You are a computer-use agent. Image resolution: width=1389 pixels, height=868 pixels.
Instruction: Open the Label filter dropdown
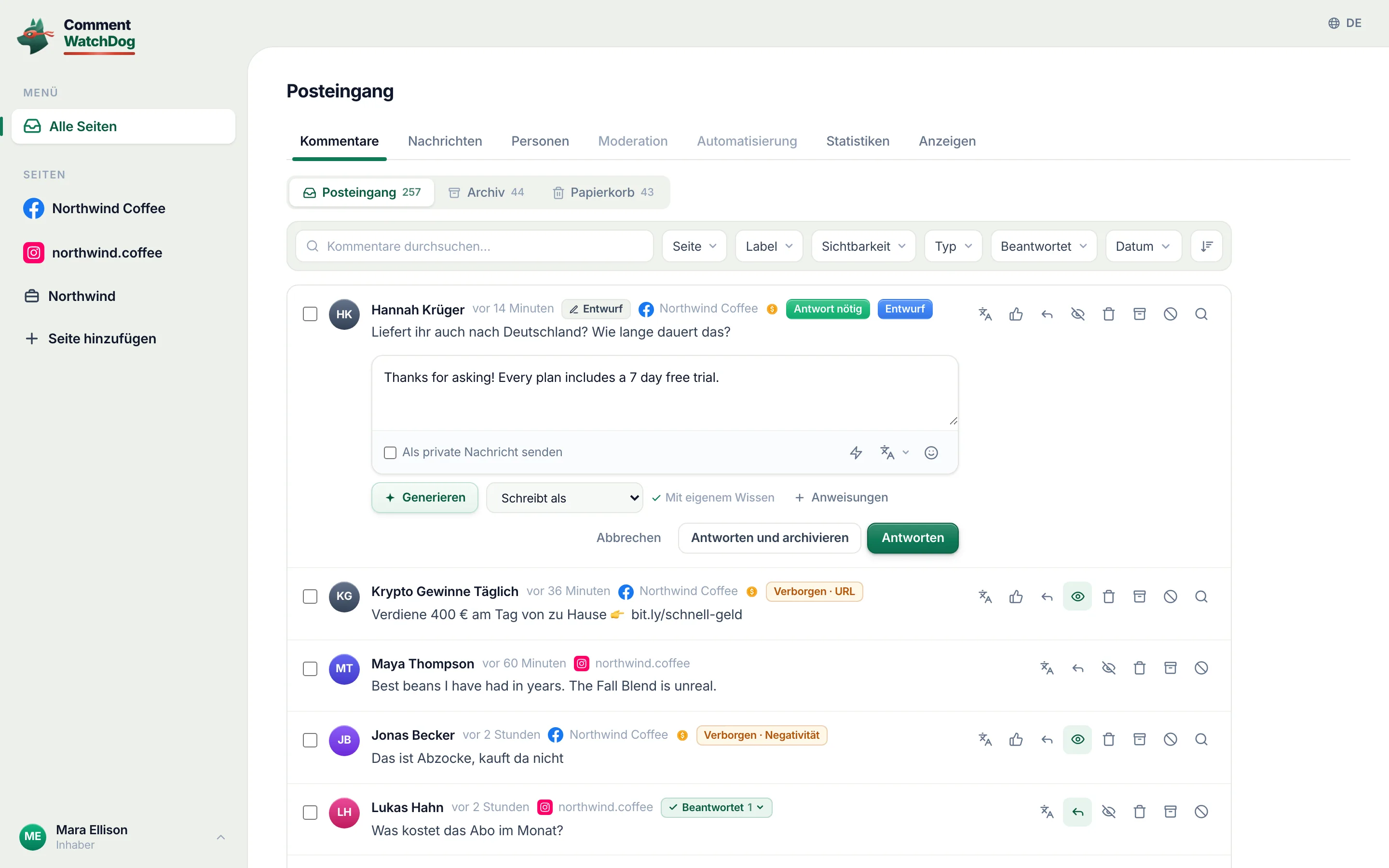[x=769, y=246]
